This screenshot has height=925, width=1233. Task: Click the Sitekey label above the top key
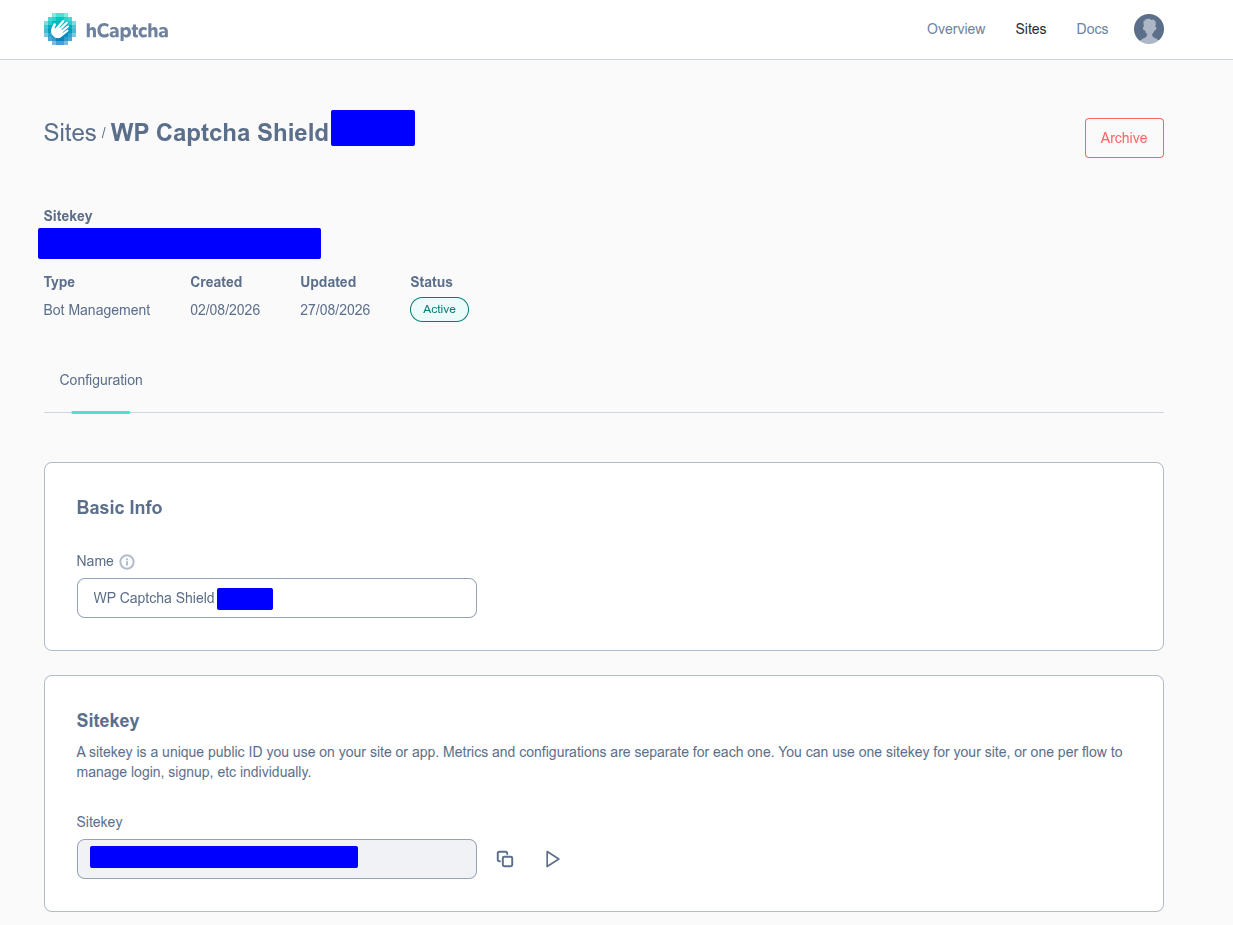pyautogui.click(x=68, y=216)
